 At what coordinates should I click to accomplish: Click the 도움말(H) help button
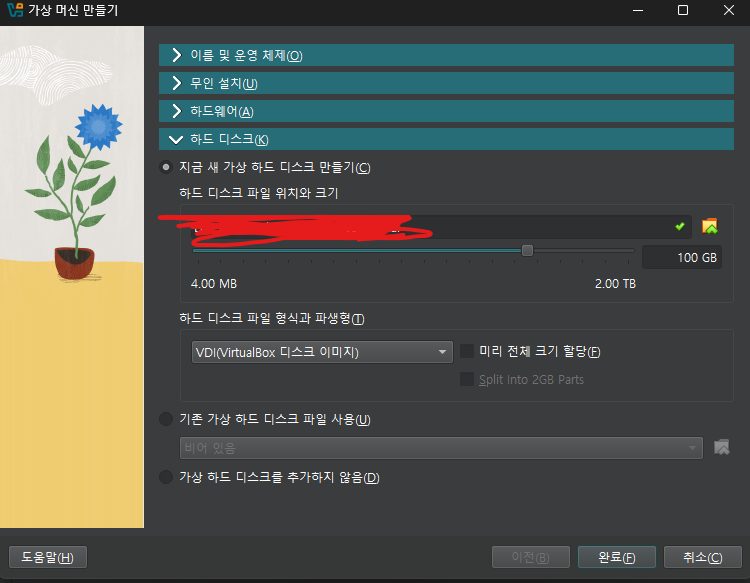(48, 557)
